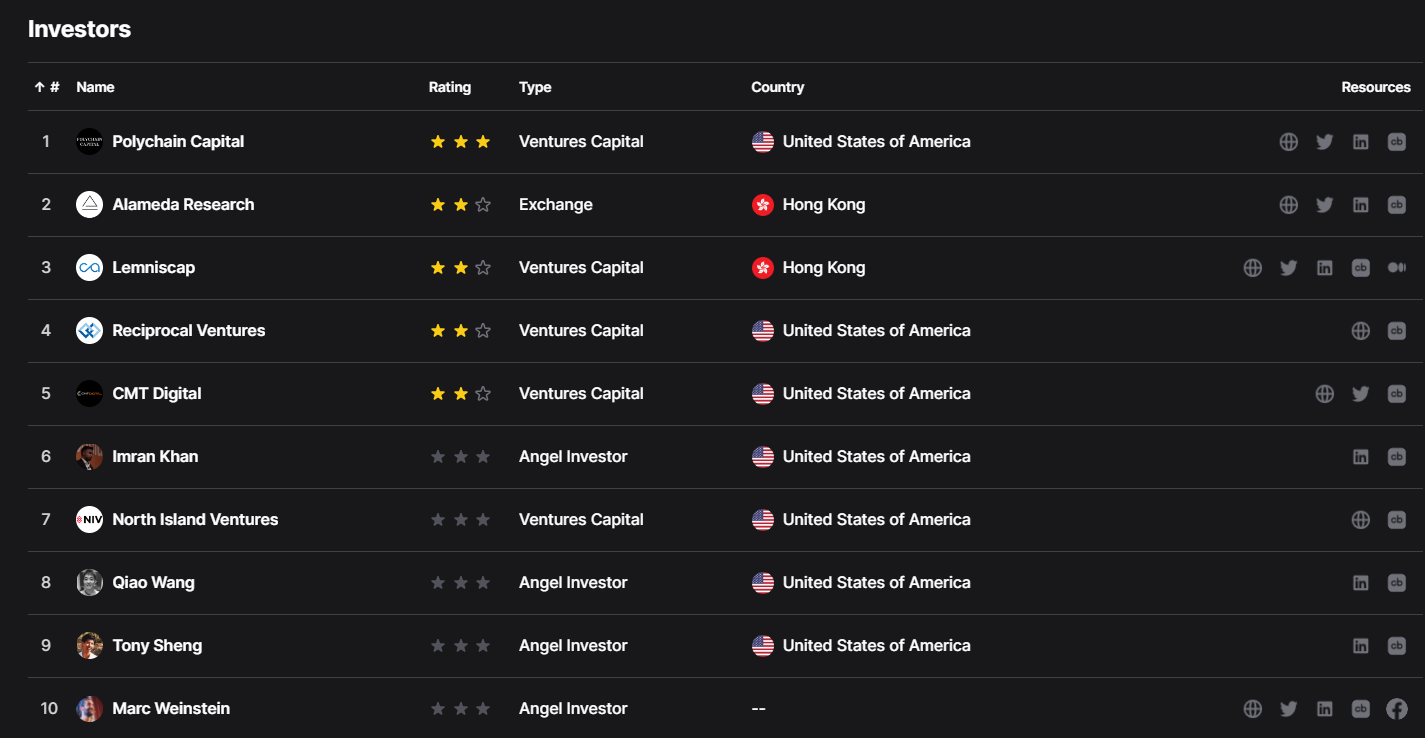
Task: Open Lemniscap's LinkedIn icon
Action: pyautogui.click(x=1325, y=268)
